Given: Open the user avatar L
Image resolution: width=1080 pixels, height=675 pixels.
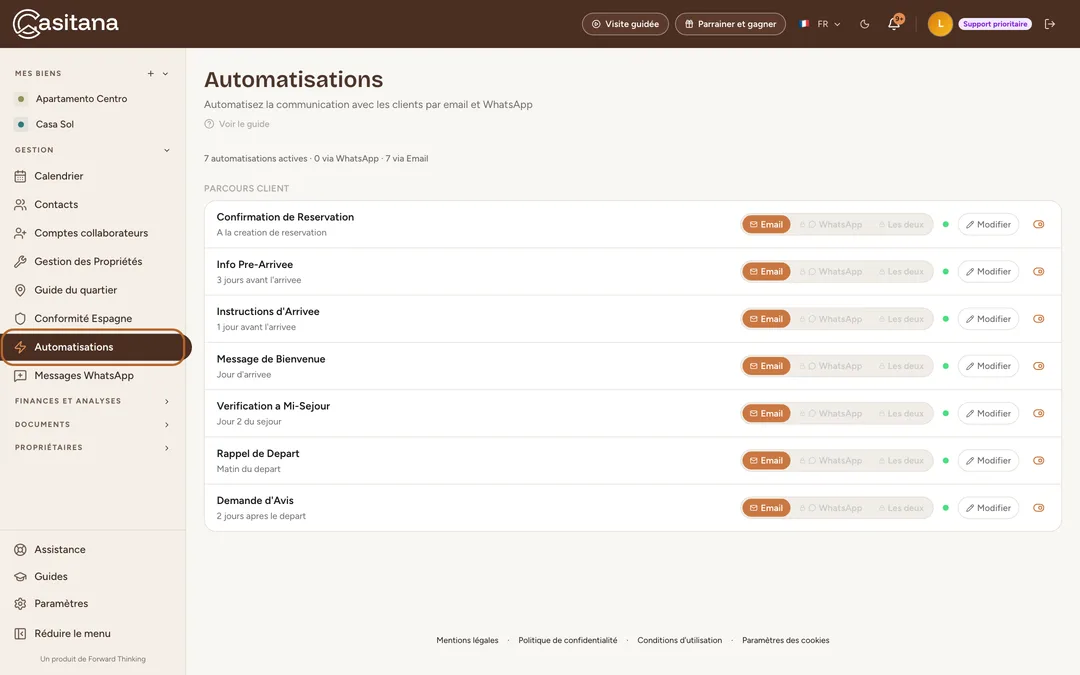Looking at the screenshot, I should (940, 24).
